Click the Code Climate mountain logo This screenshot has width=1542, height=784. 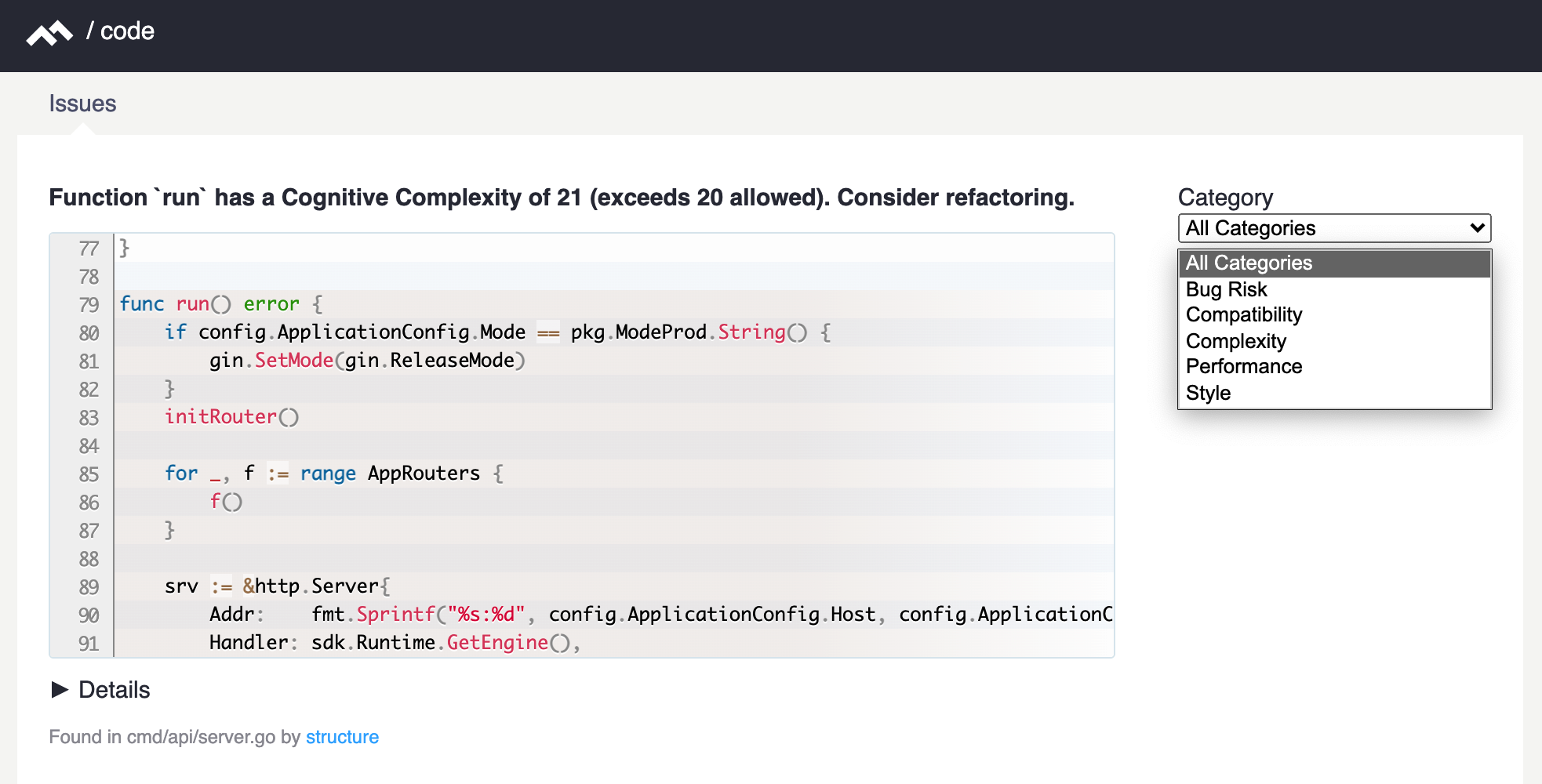49,33
